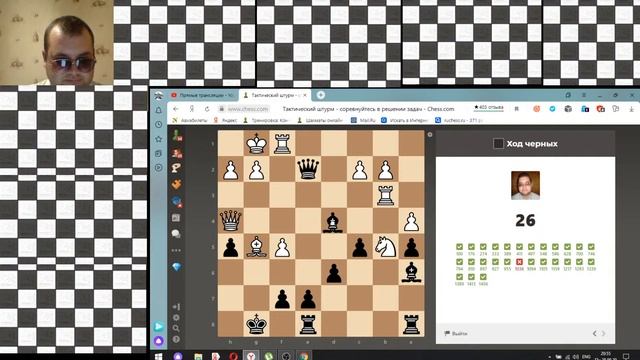Select the white queen on h4

point(231,221)
